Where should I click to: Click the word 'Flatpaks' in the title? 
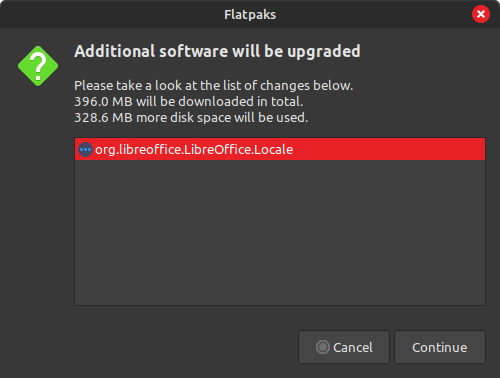pos(250,15)
